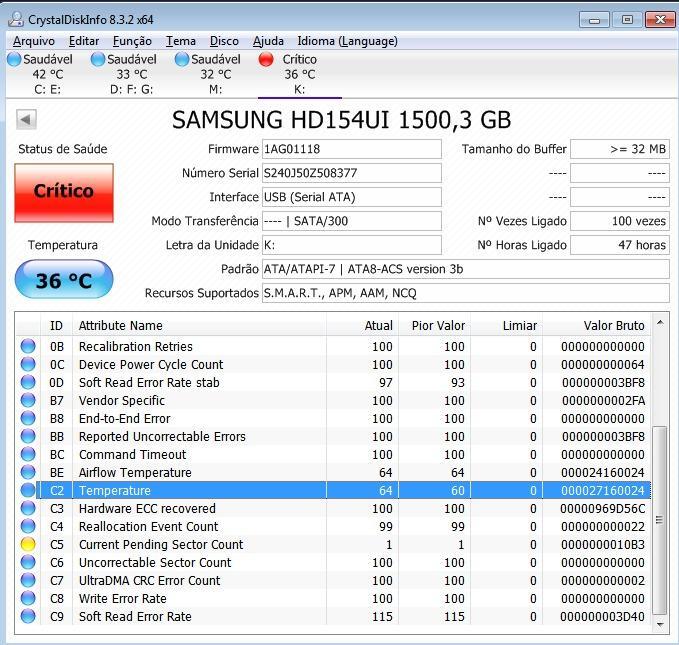This screenshot has height=645, width=679.
Task: Click the drive letter field K:
Action: click(352, 245)
